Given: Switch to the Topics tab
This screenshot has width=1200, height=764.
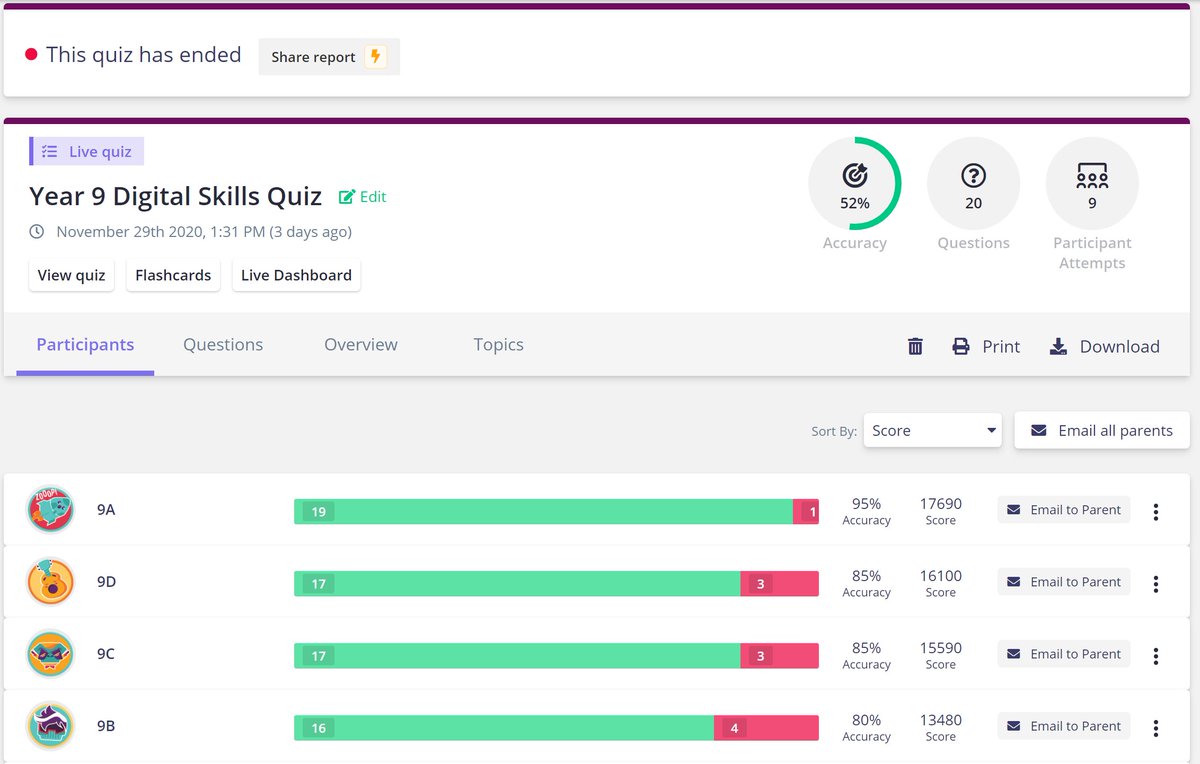Looking at the screenshot, I should click(498, 344).
